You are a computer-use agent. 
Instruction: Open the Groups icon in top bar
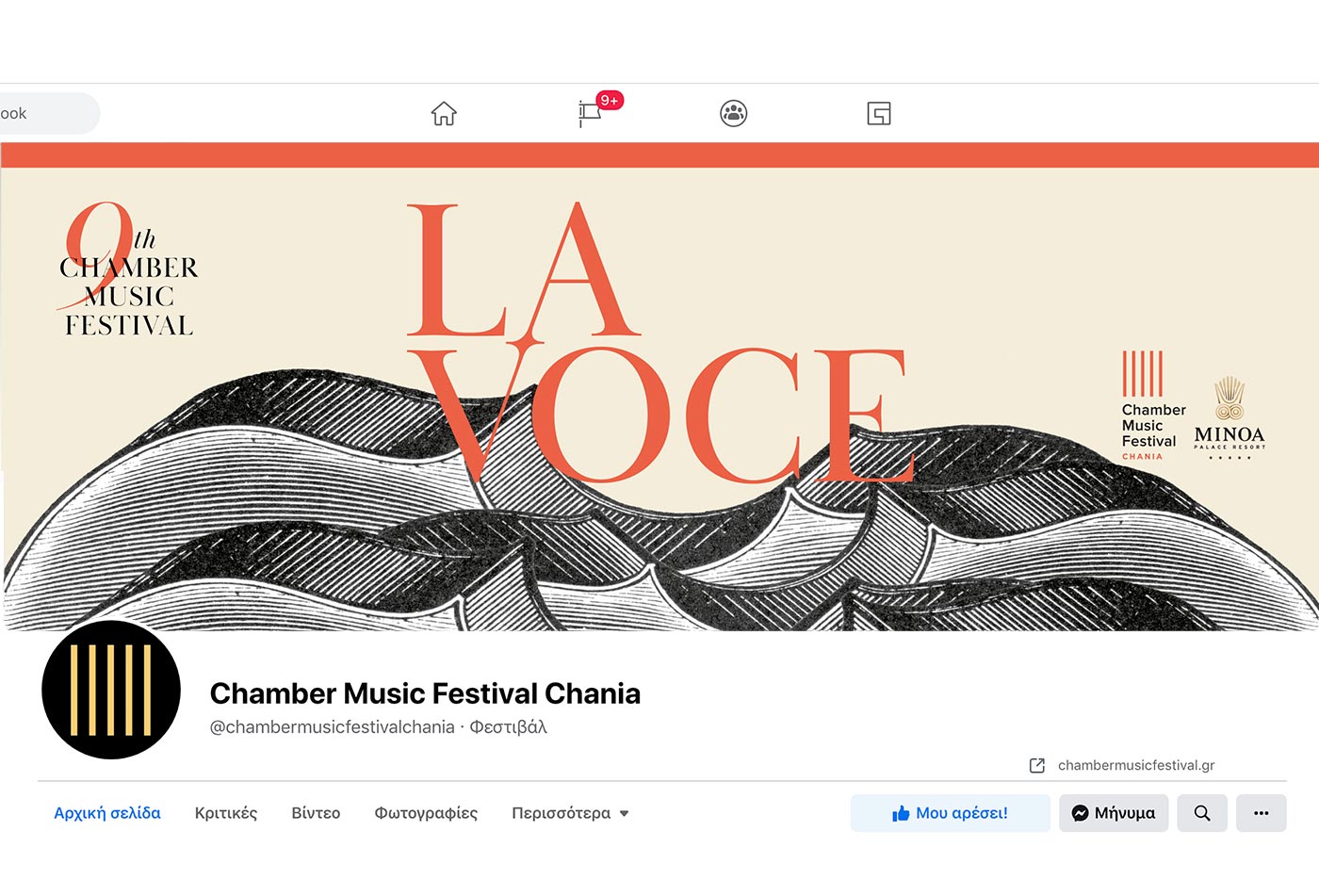coord(733,114)
